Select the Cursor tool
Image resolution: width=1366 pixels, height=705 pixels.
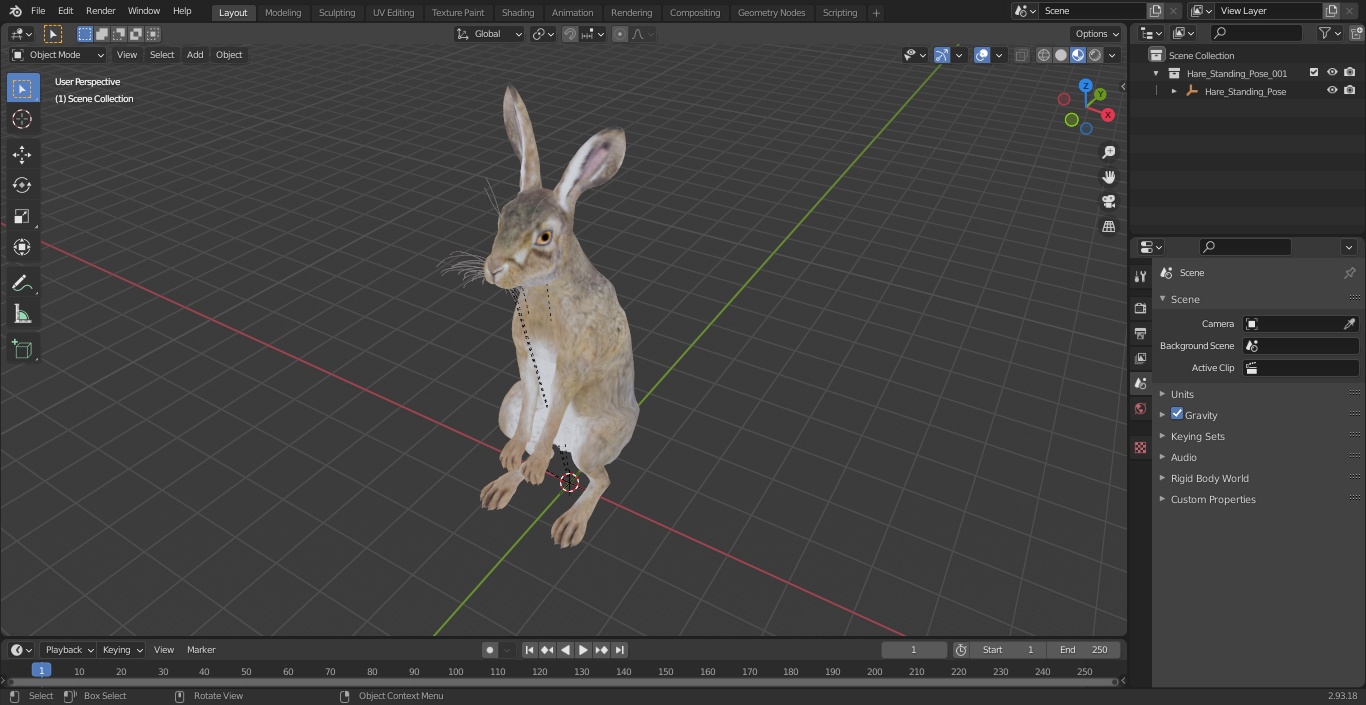coord(22,119)
